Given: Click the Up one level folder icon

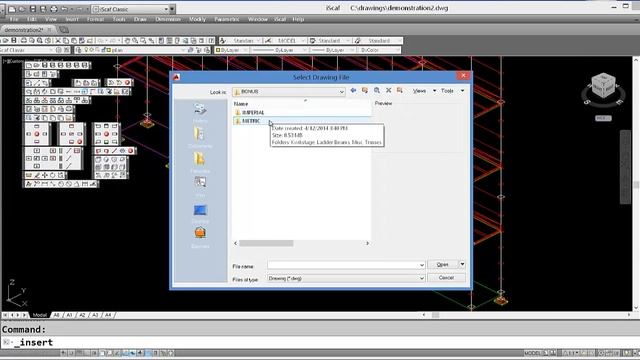Looking at the screenshot, I should point(365,91).
